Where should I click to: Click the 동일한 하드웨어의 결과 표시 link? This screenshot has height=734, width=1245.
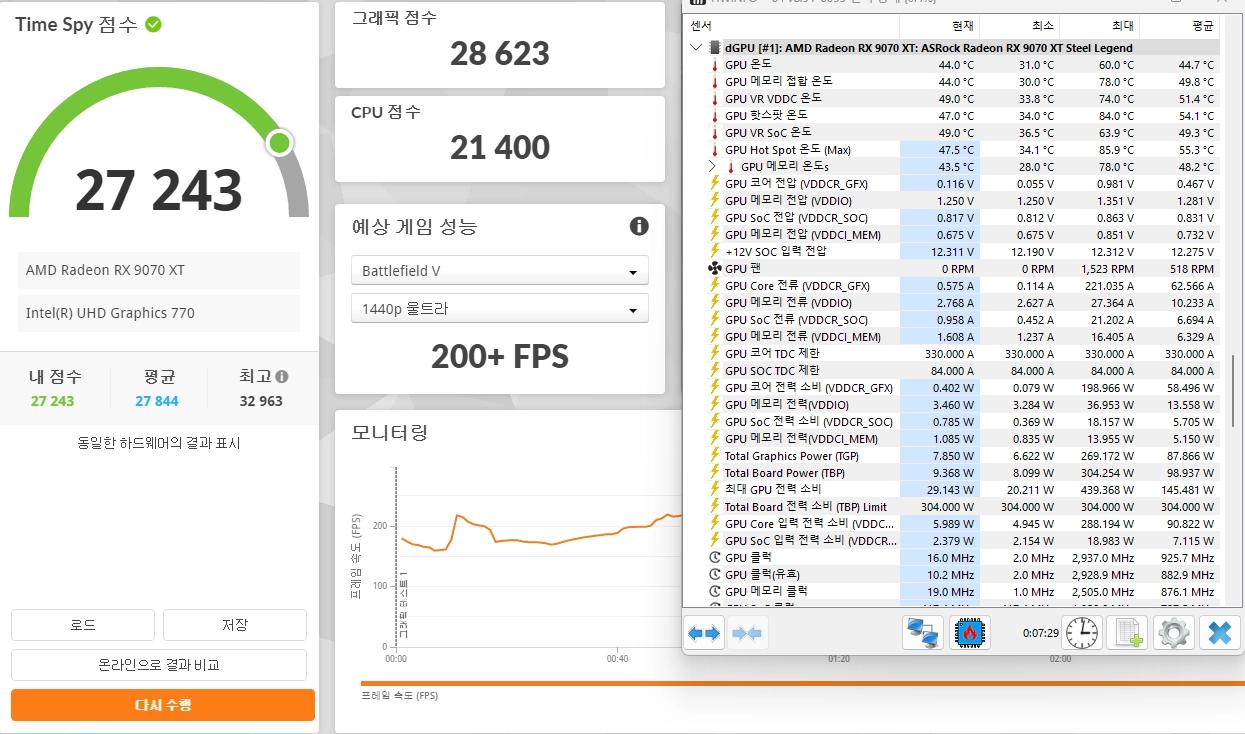(159, 443)
